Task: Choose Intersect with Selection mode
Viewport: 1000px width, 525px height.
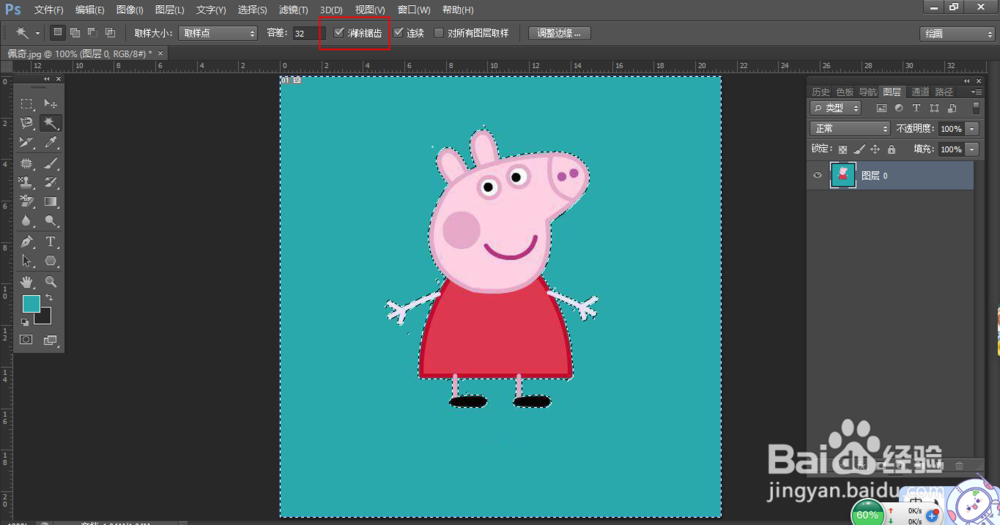Action: (x=110, y=33)
